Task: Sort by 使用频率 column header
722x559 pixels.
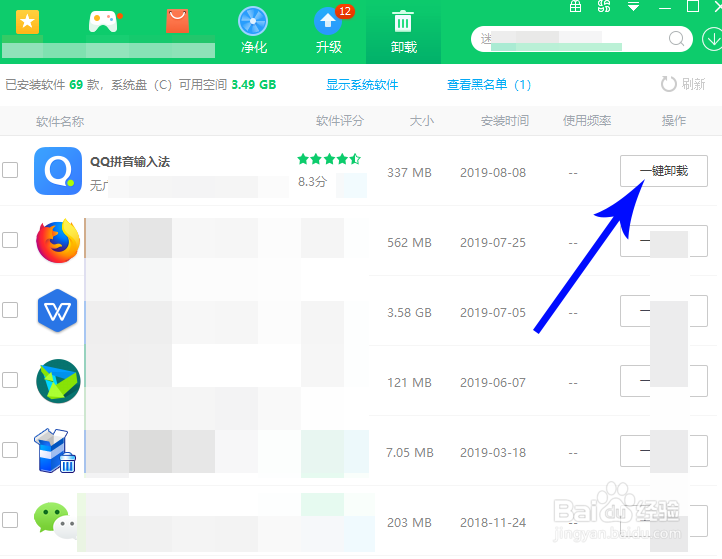Action: click(587, 121)
